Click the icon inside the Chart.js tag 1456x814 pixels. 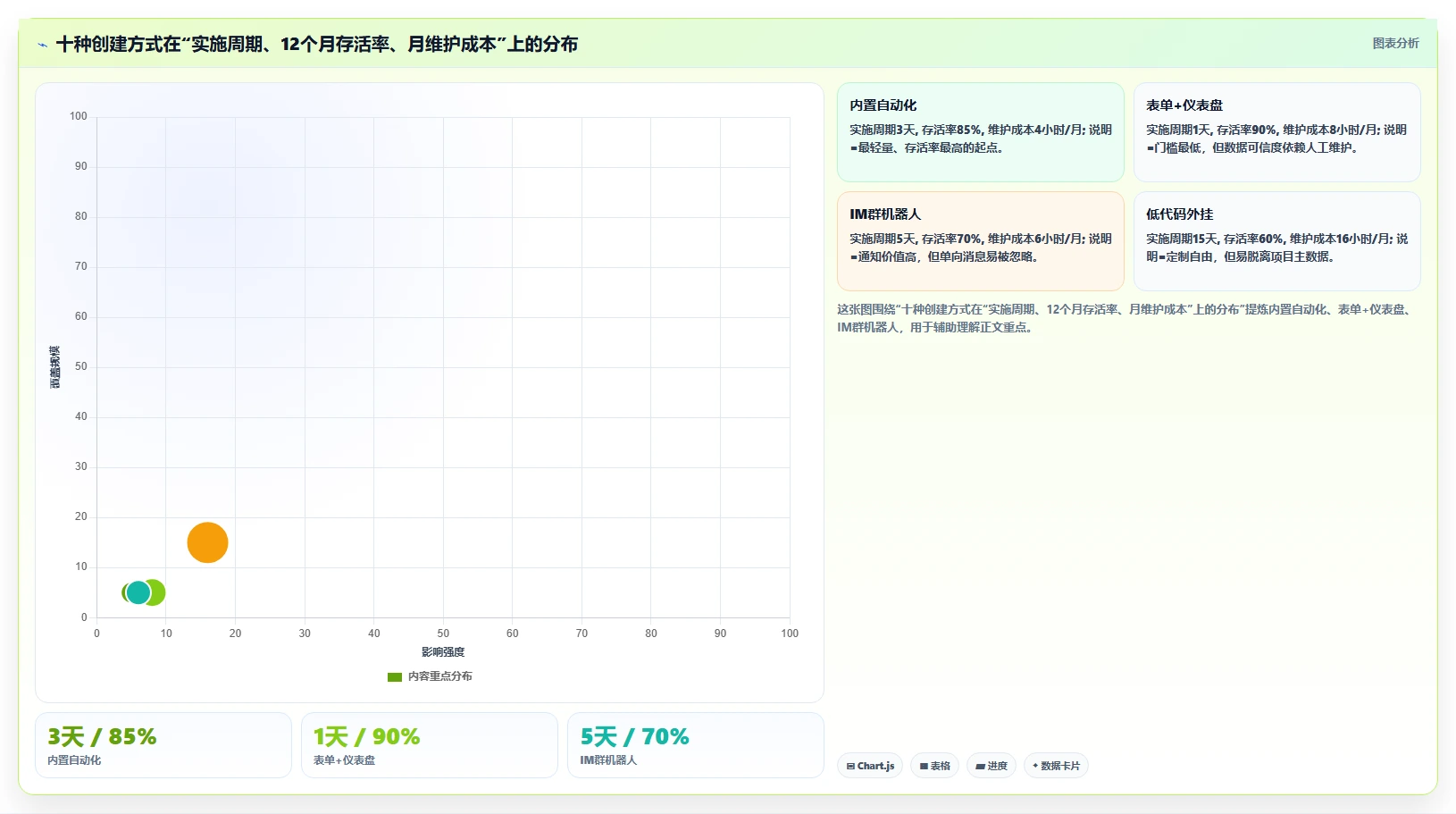coord(850,767)
